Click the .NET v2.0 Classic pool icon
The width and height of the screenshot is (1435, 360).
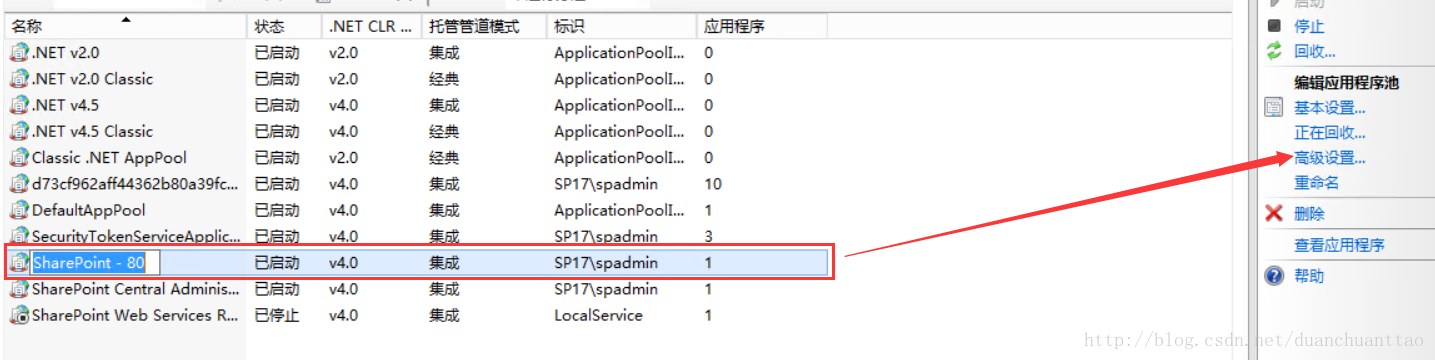pyautogui.click(x=19, y=78)
